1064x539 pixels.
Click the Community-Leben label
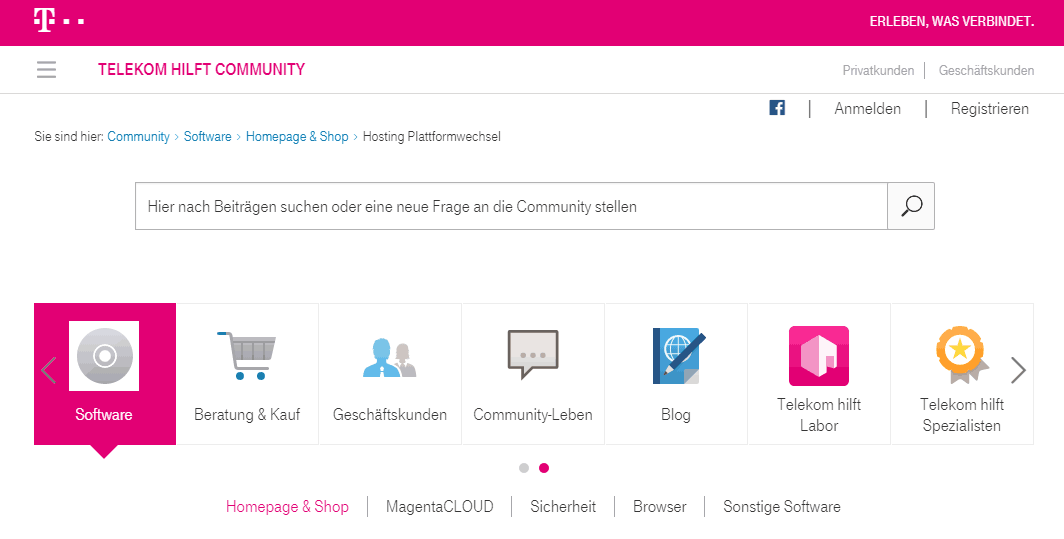533,414
